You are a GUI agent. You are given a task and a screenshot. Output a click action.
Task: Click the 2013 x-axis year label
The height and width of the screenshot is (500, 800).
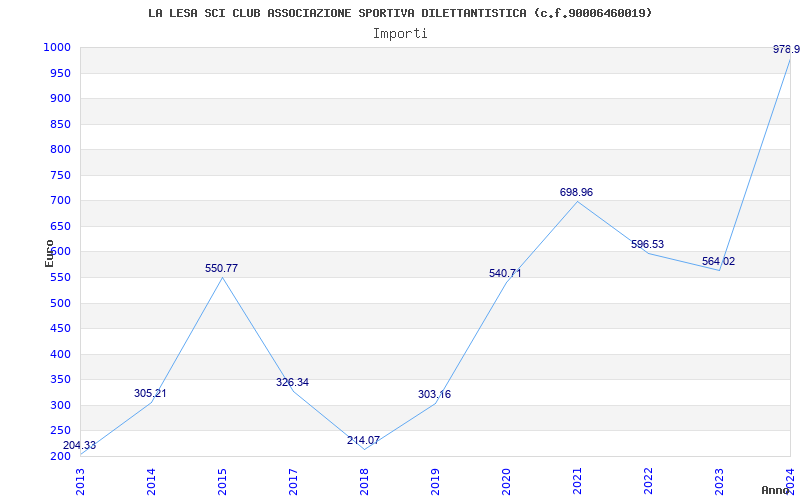80,482
